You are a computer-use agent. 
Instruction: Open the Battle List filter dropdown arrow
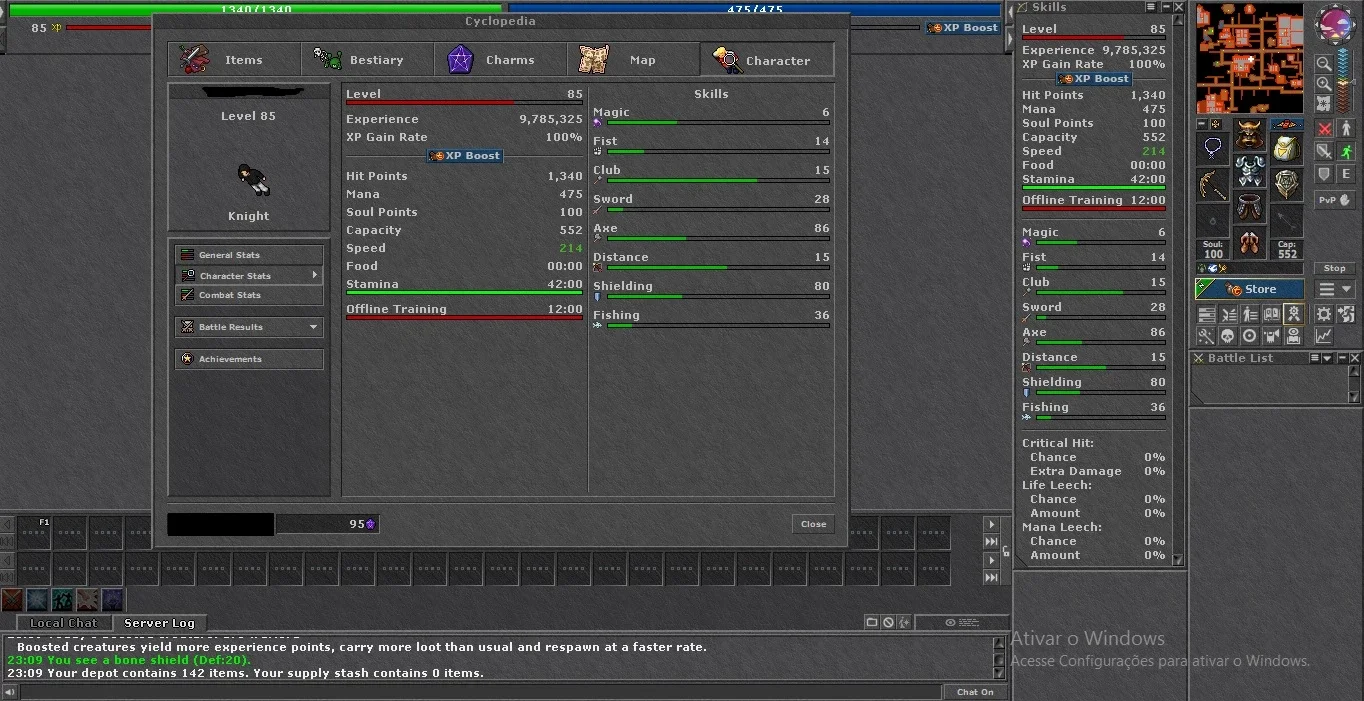click(x=1327, y=358)
